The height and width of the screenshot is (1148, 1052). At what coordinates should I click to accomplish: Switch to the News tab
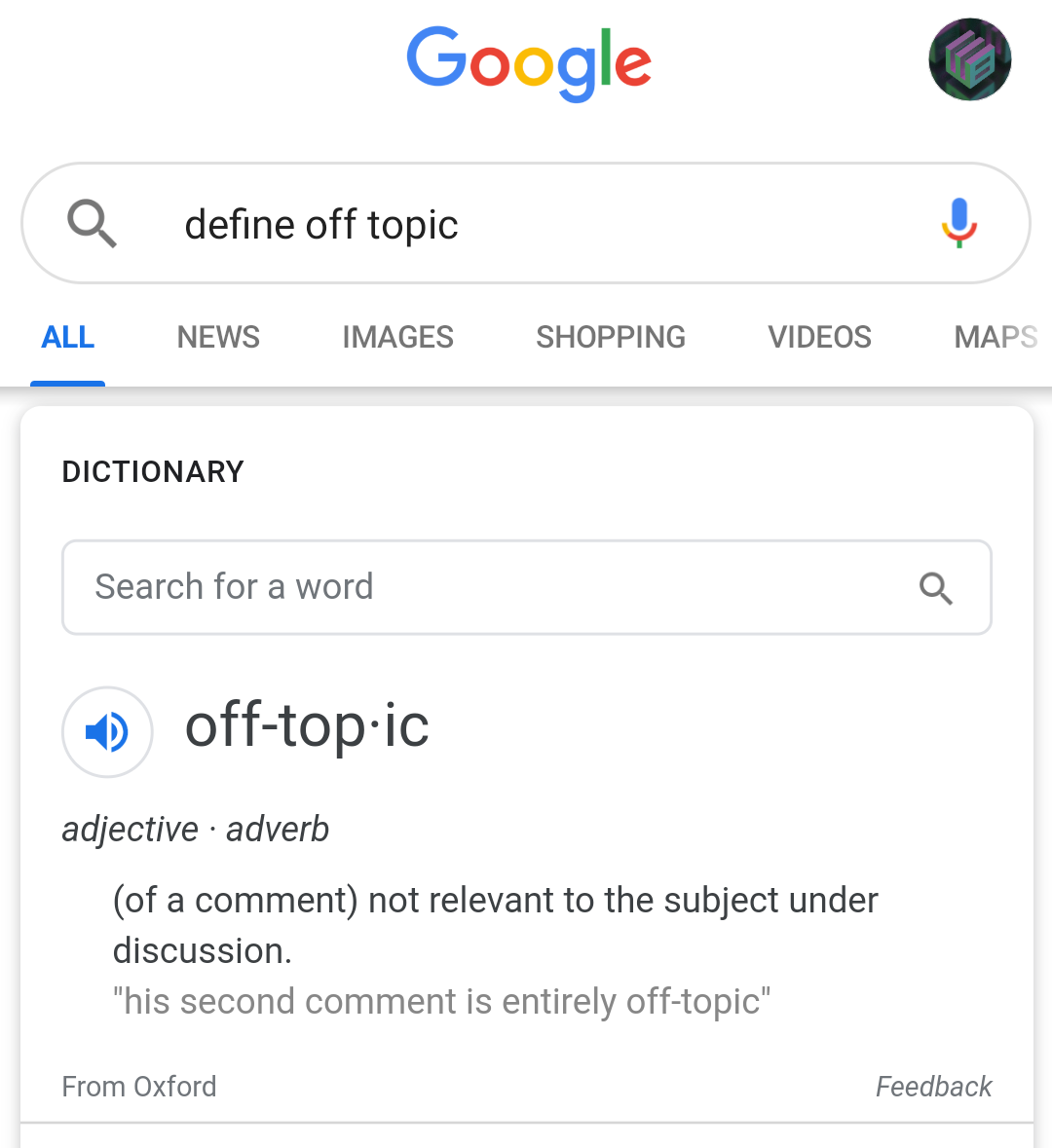218,338
